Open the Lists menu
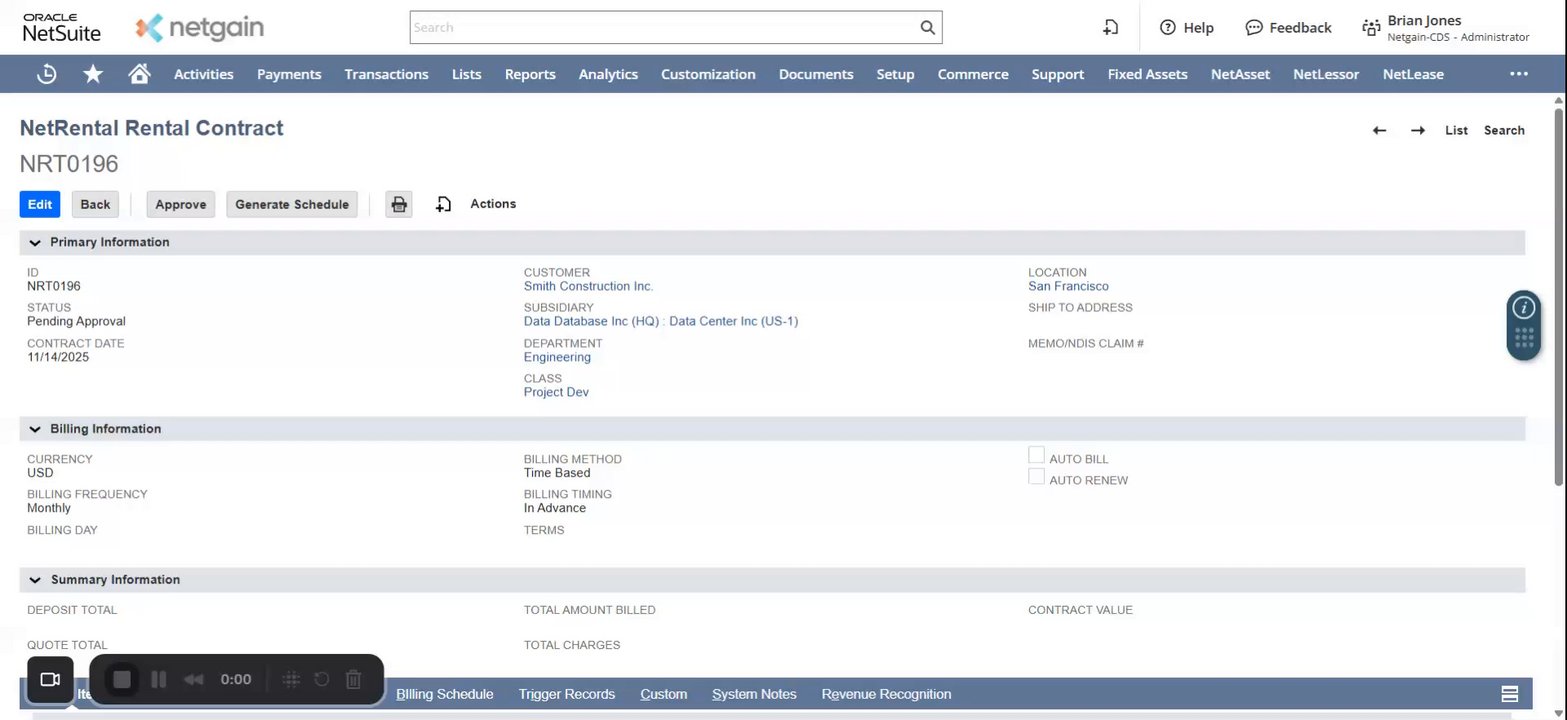The image size is (1567, 720). click(466, 74)
